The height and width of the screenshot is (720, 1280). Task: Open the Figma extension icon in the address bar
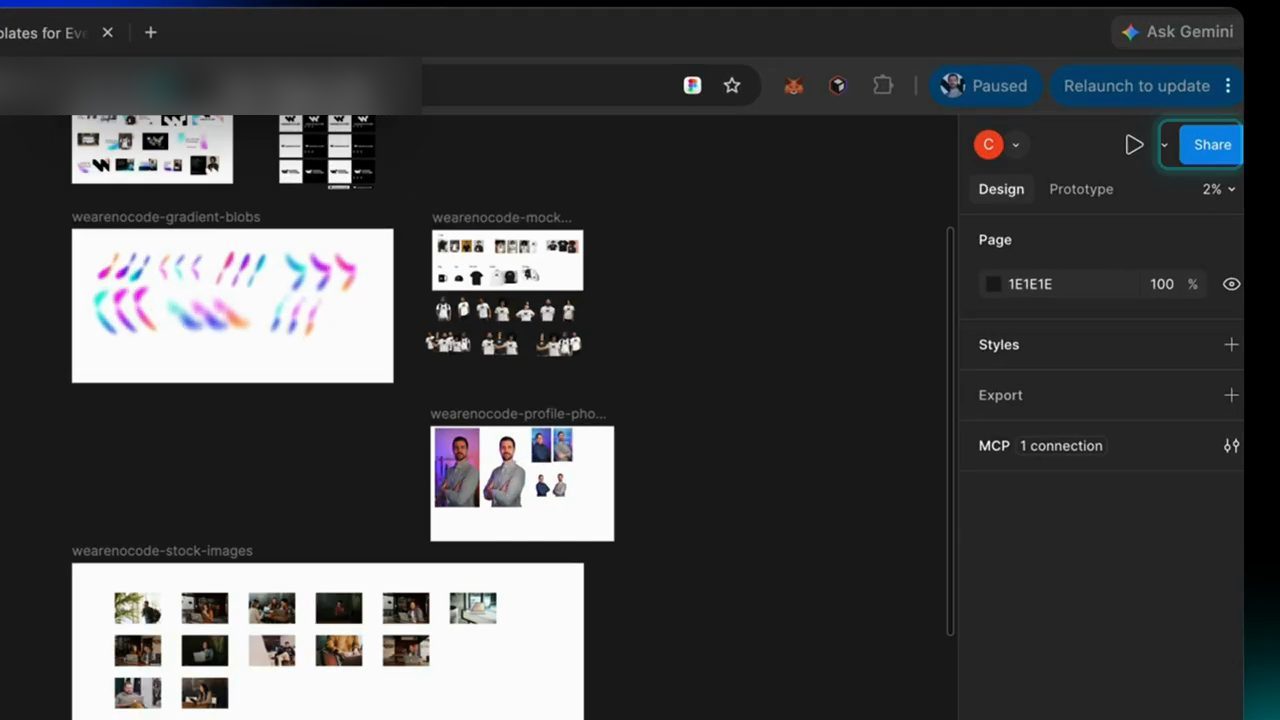tap(692, 86)
